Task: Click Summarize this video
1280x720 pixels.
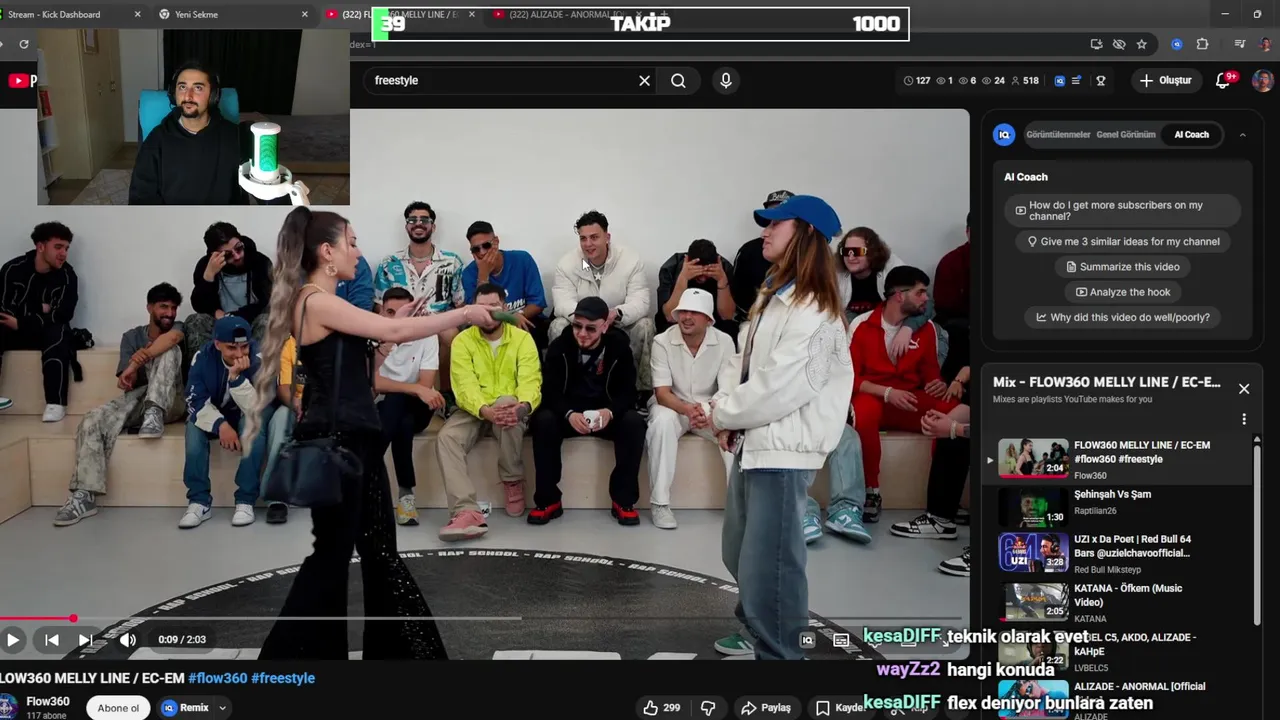Action: (x=1122, y=267)
